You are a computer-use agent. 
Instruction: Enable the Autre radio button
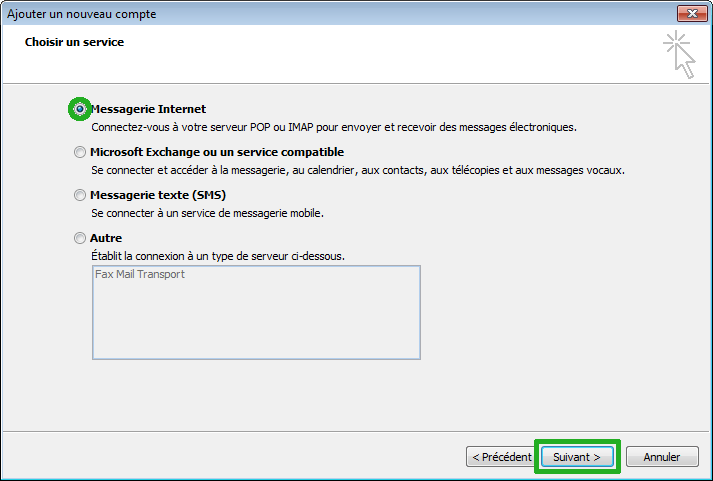tap(80, 239)
